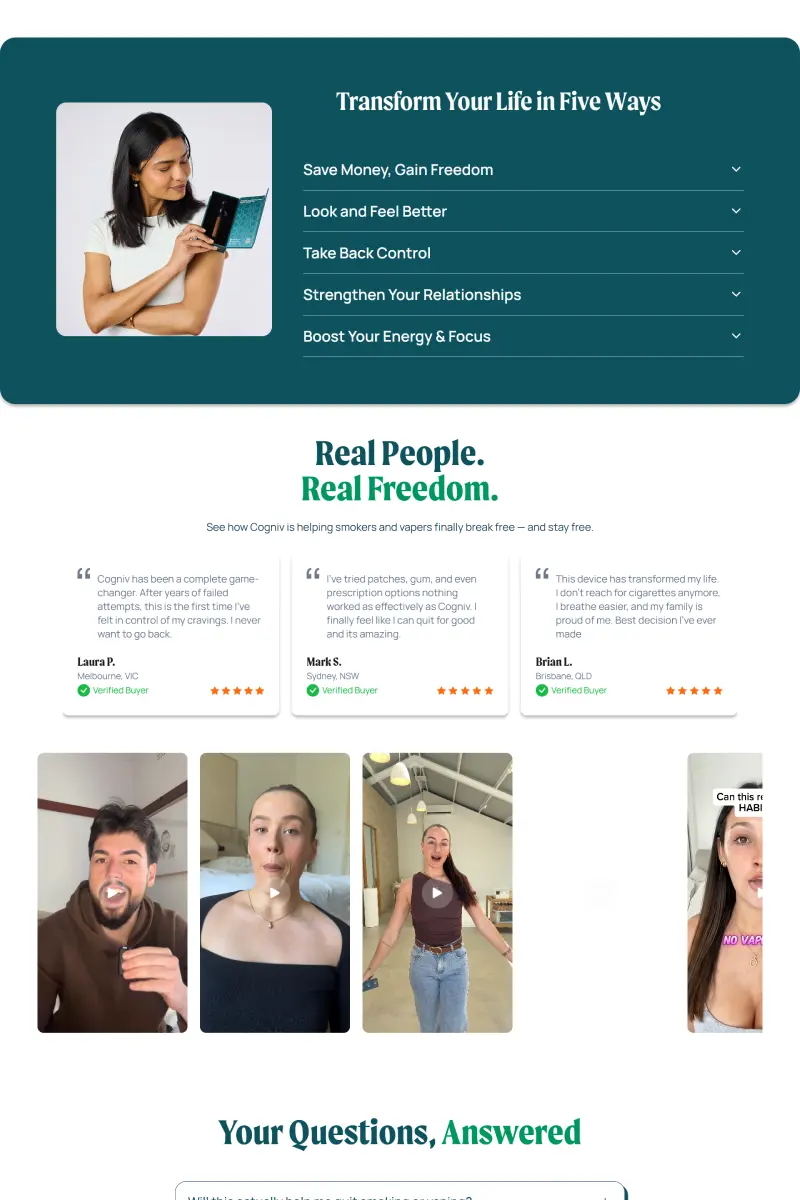Play the video of woman in jeans
Image resolution: width=800 pixels, height=1200 pixels.
(x=437, y=892)
